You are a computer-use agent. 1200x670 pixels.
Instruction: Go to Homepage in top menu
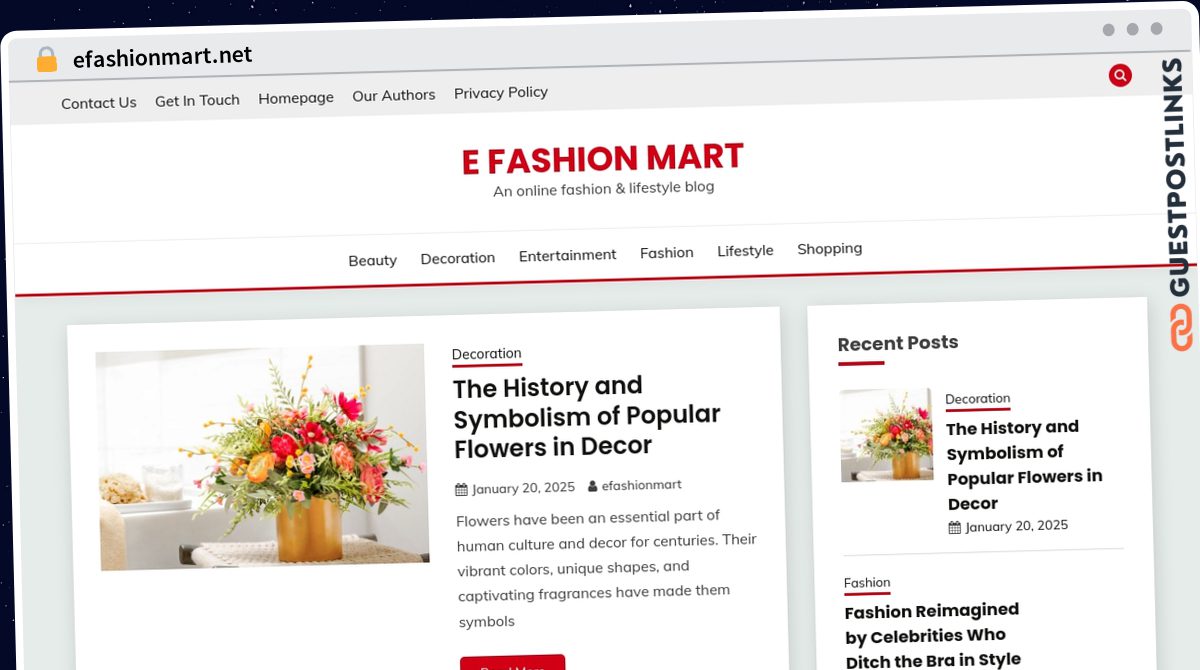click(296, 98)
